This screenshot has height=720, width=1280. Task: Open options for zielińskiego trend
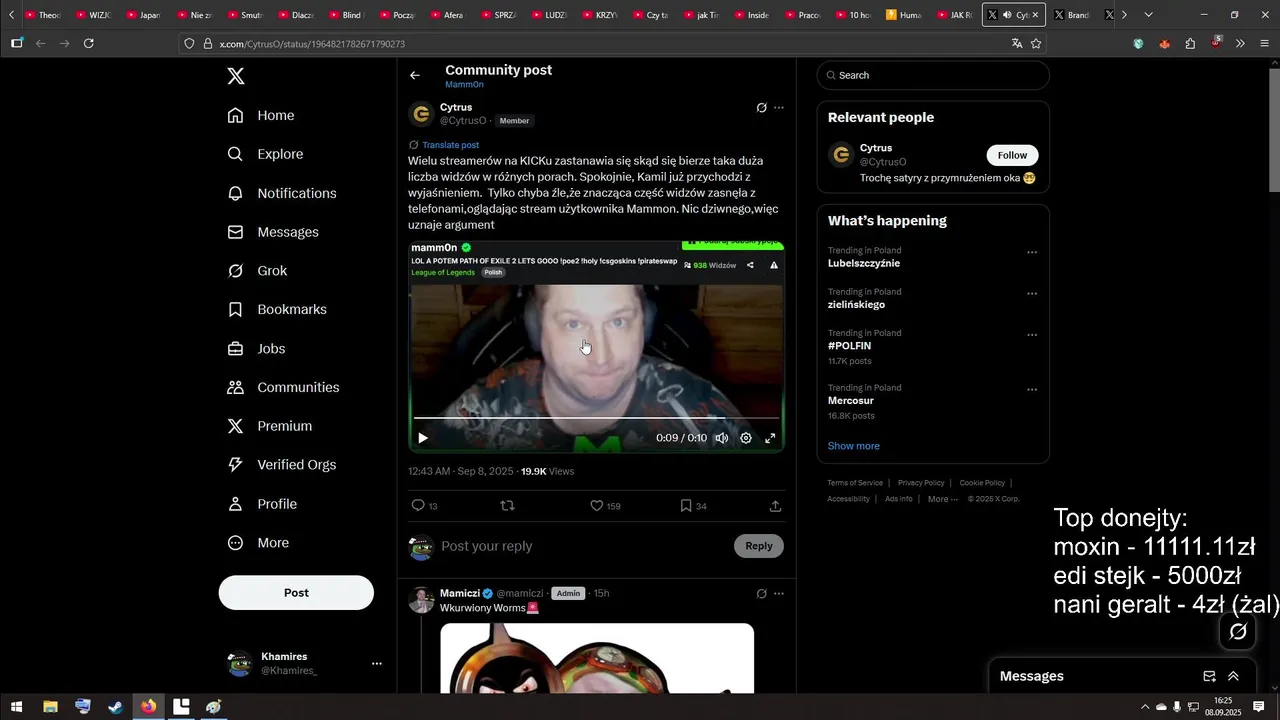[x=1032, y=293]
